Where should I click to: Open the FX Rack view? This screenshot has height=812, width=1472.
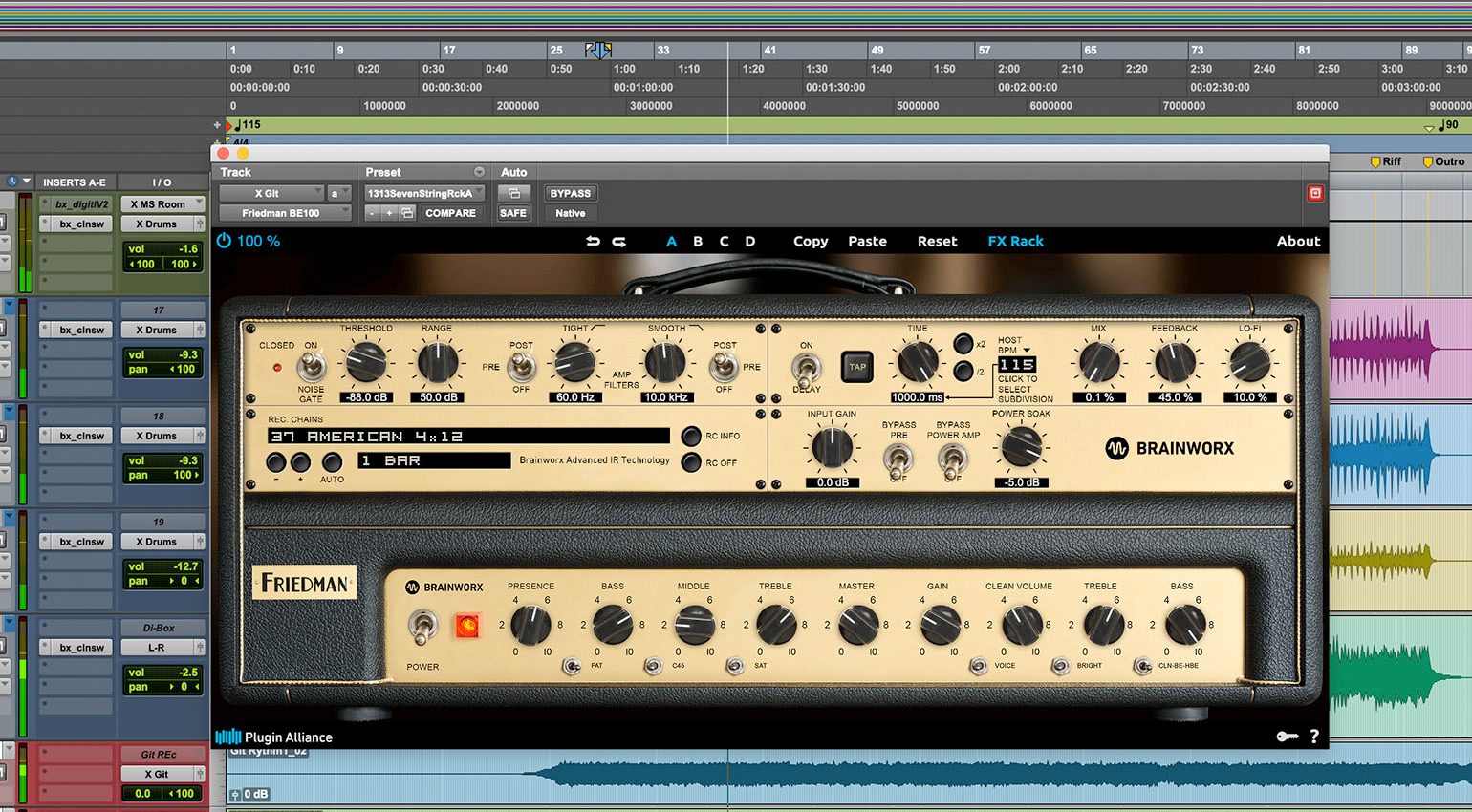click(x=1015, y=241)
